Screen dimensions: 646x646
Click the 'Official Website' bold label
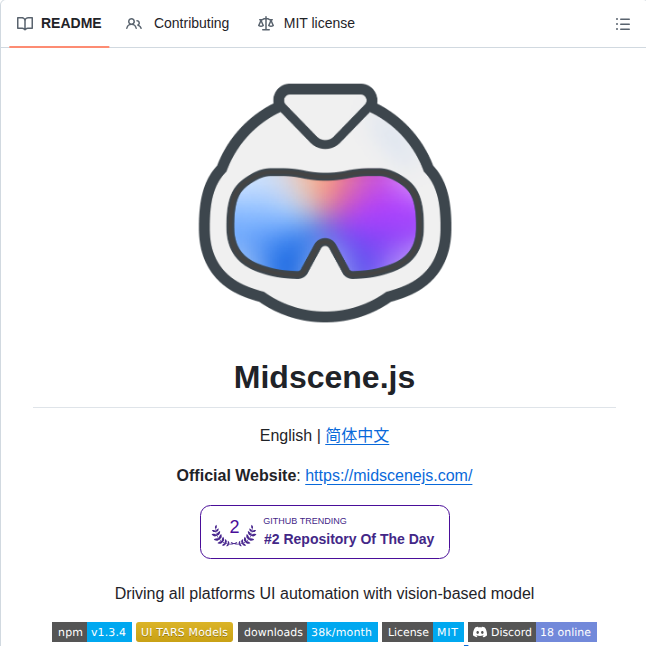point(236,475)
